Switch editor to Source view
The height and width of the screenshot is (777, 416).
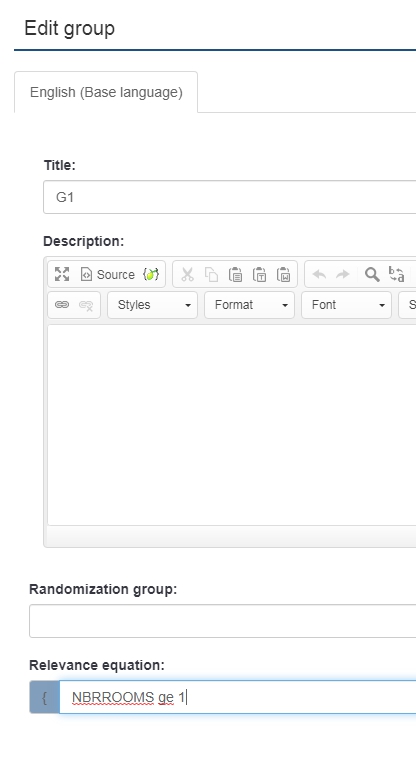pos(108,274)
